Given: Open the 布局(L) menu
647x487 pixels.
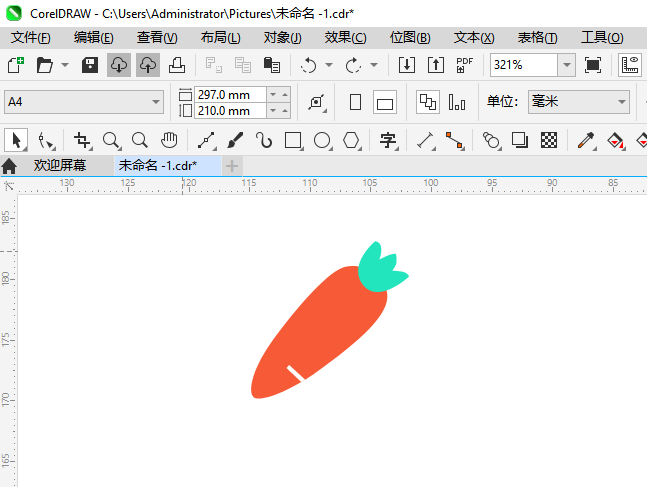Looking at the screenshot, I should click(221, 38).
